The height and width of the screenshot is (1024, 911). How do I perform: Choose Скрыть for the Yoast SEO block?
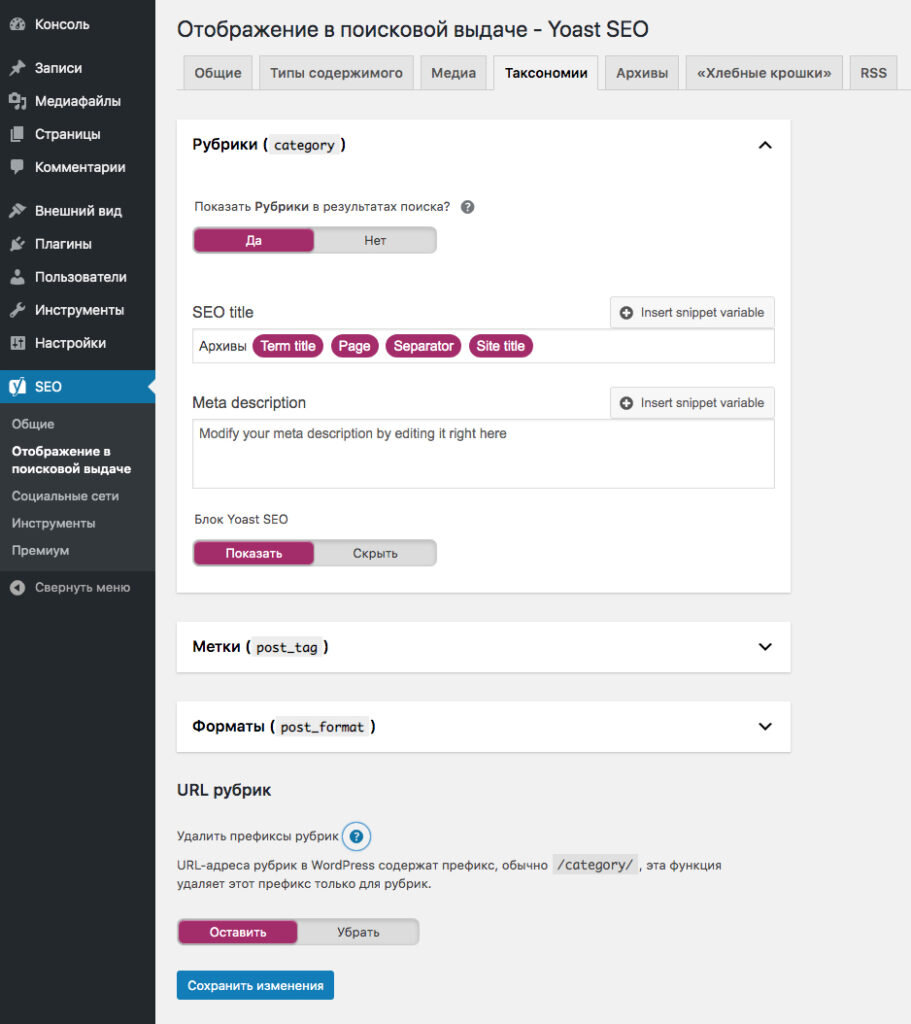coord(375,553)
